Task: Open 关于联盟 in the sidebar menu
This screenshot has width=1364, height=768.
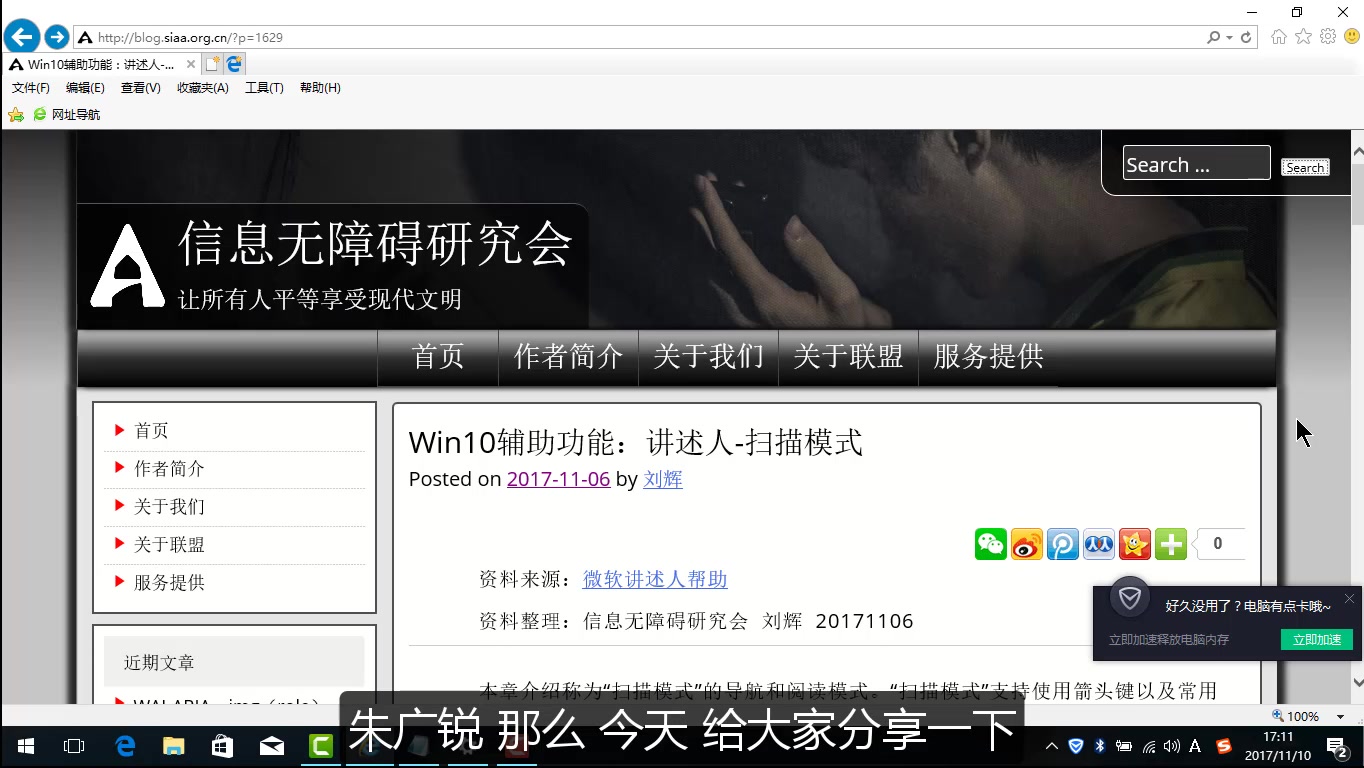Action: click(169, 545)
